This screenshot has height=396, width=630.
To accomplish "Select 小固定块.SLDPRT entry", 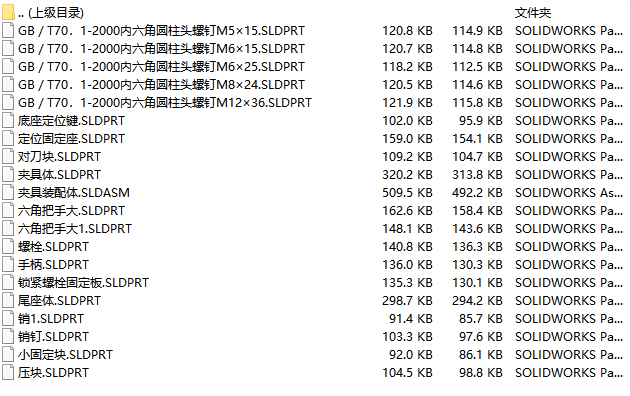I will point(65,354).
